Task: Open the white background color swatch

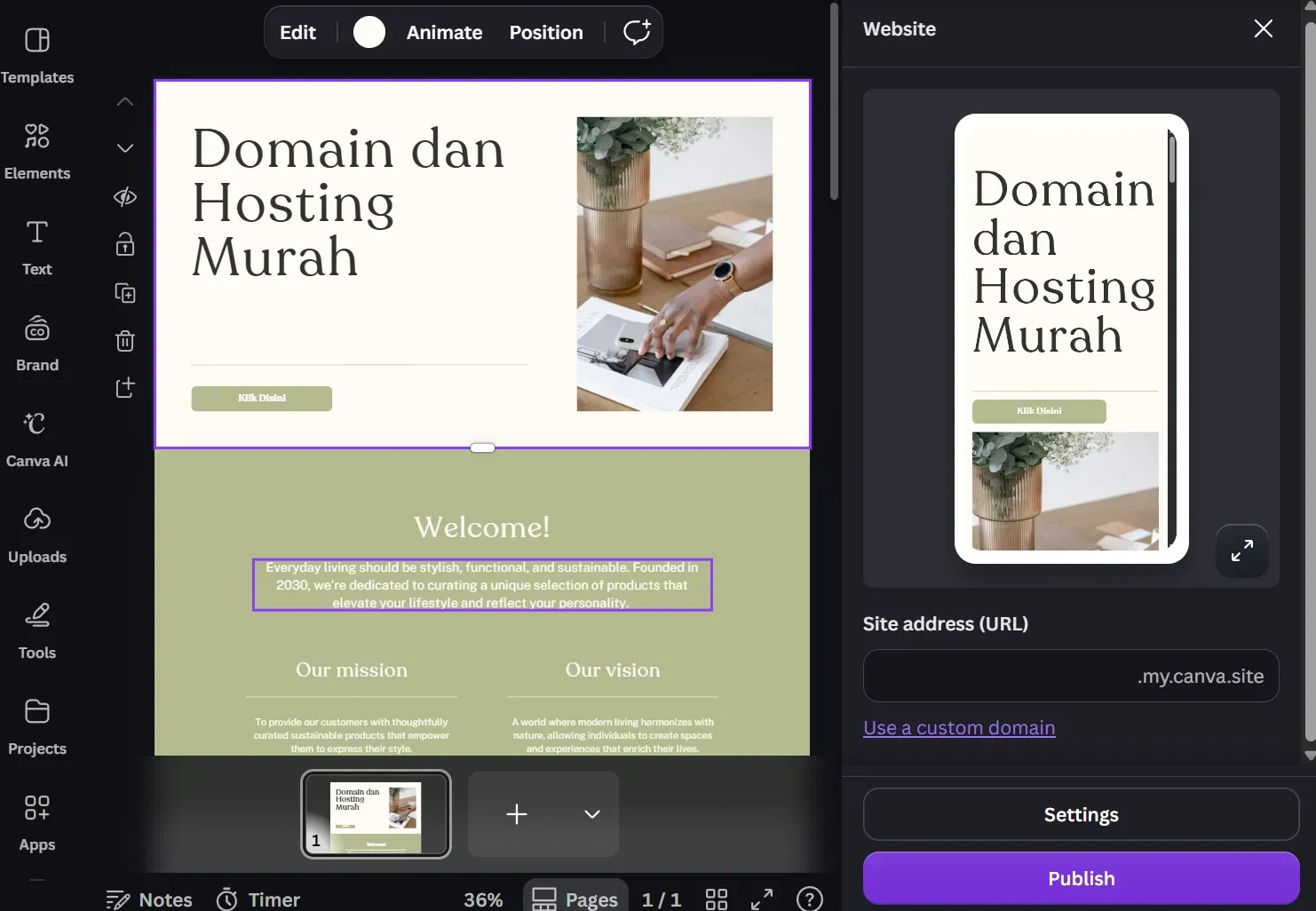Action: click(369, 32)
